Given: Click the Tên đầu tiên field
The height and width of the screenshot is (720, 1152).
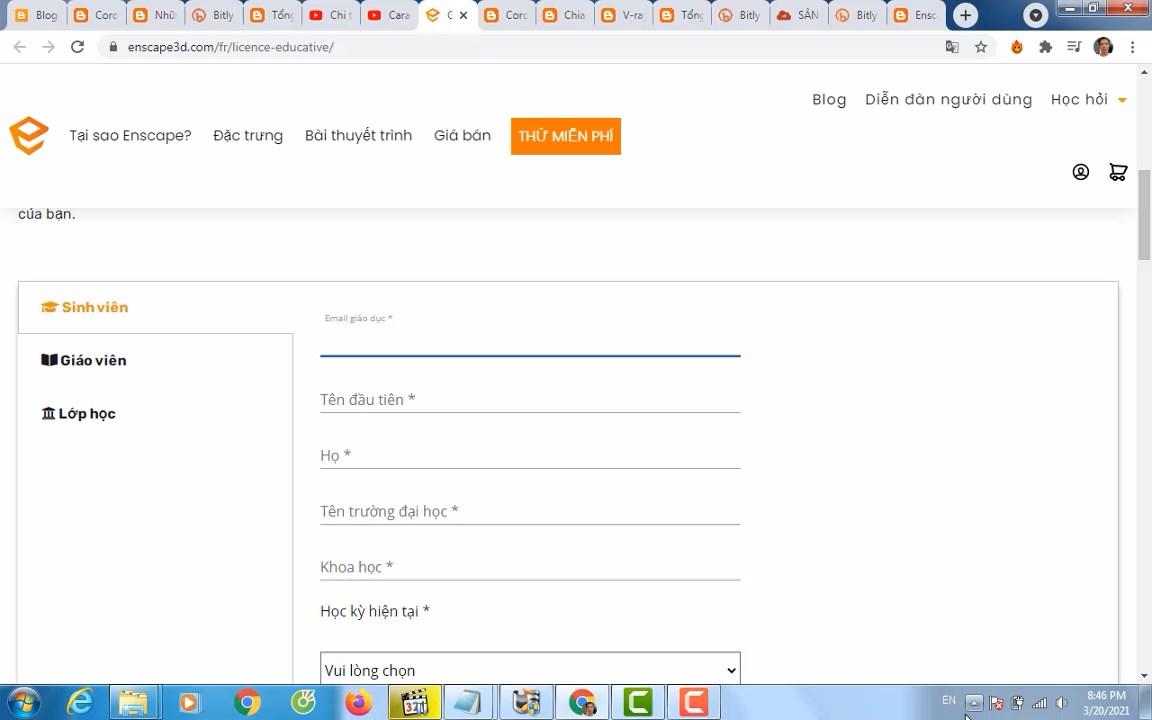Looking at the screenshot, I should pos(530,400).
